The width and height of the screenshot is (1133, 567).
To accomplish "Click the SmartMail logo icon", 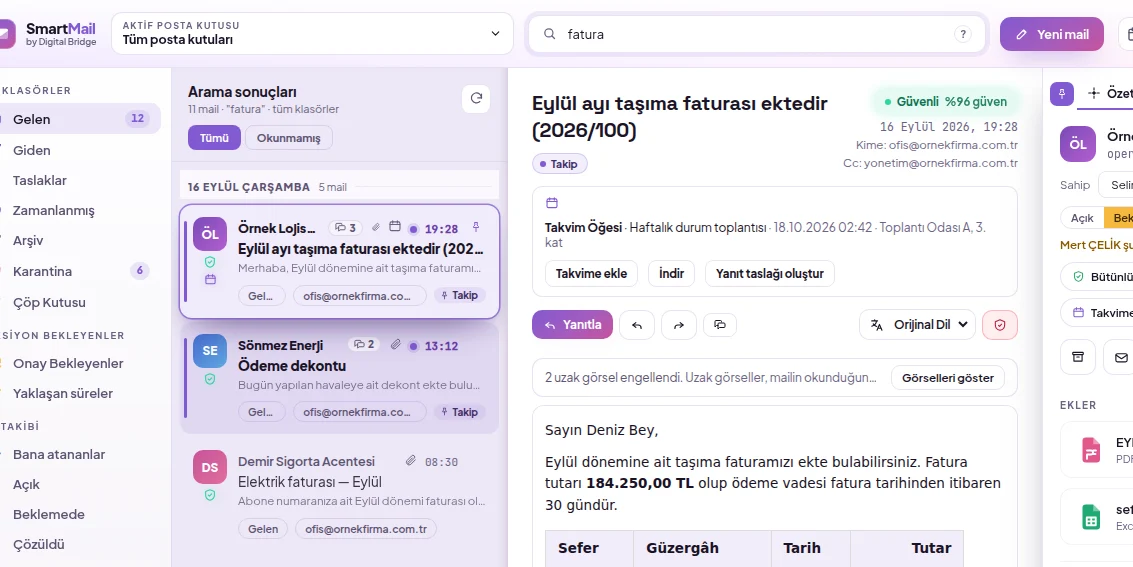I will coord(7,34).
